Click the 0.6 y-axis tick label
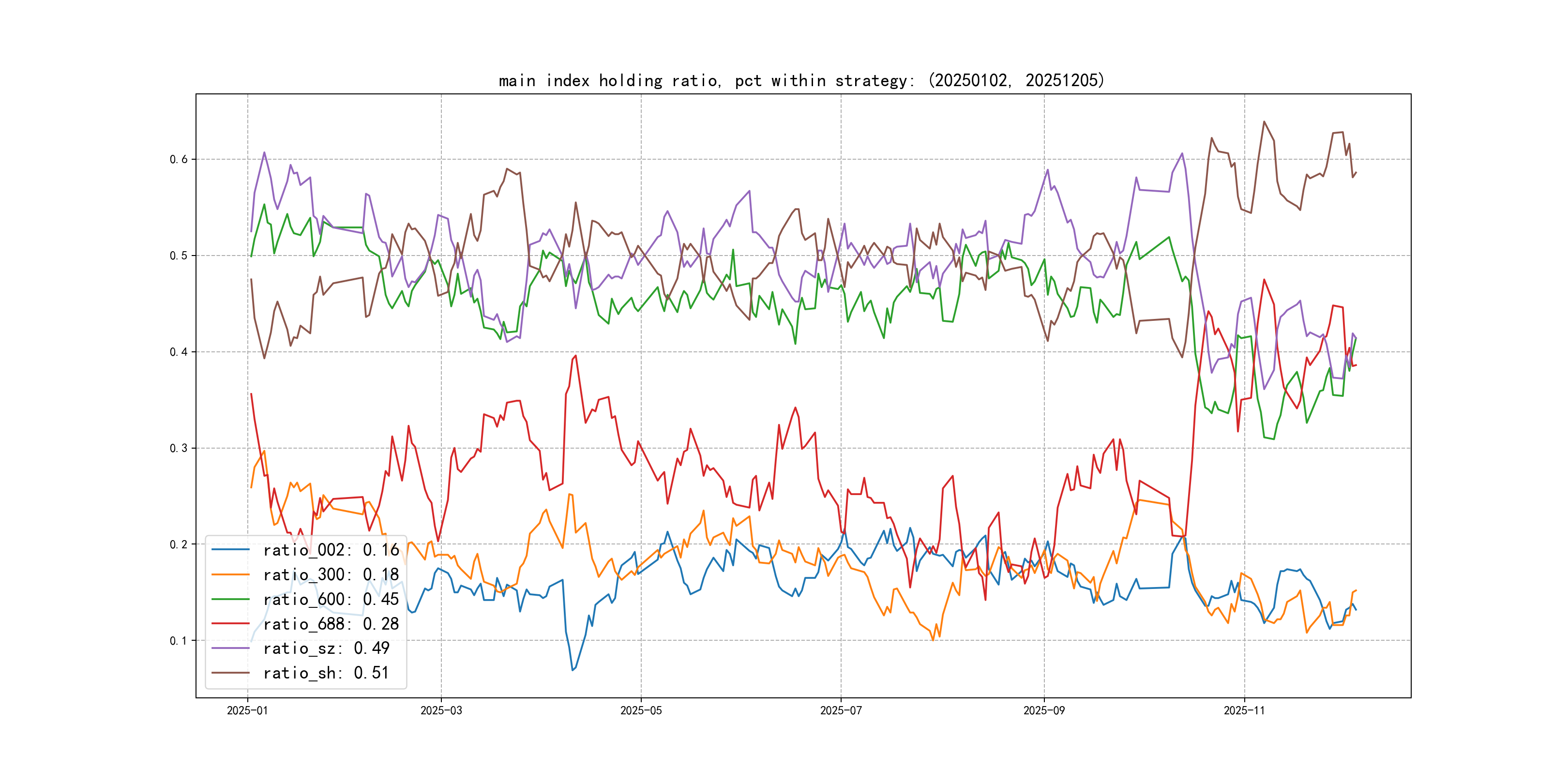Screen dimensions: 1568x784 point(179,160)
